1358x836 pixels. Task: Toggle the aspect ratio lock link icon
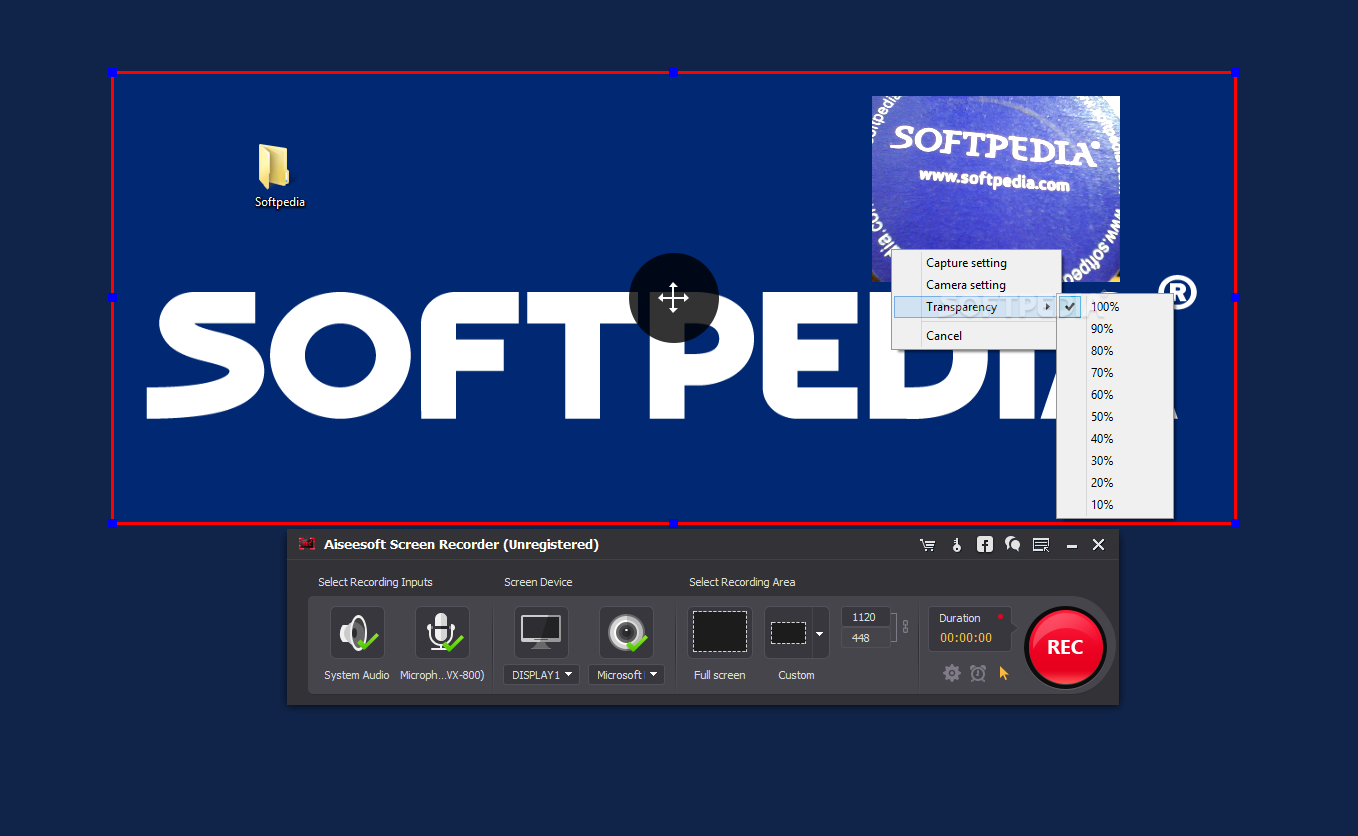click(905, 627)
